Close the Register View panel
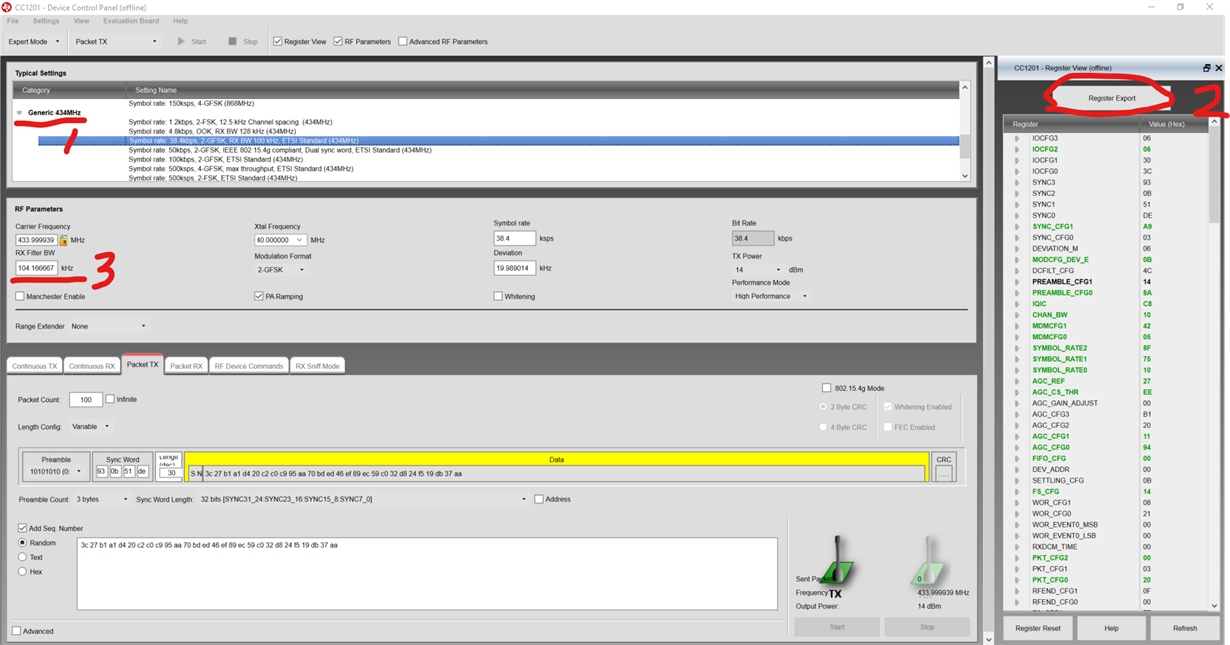Screen dimensions: 1230x645 pos(1218,68)
